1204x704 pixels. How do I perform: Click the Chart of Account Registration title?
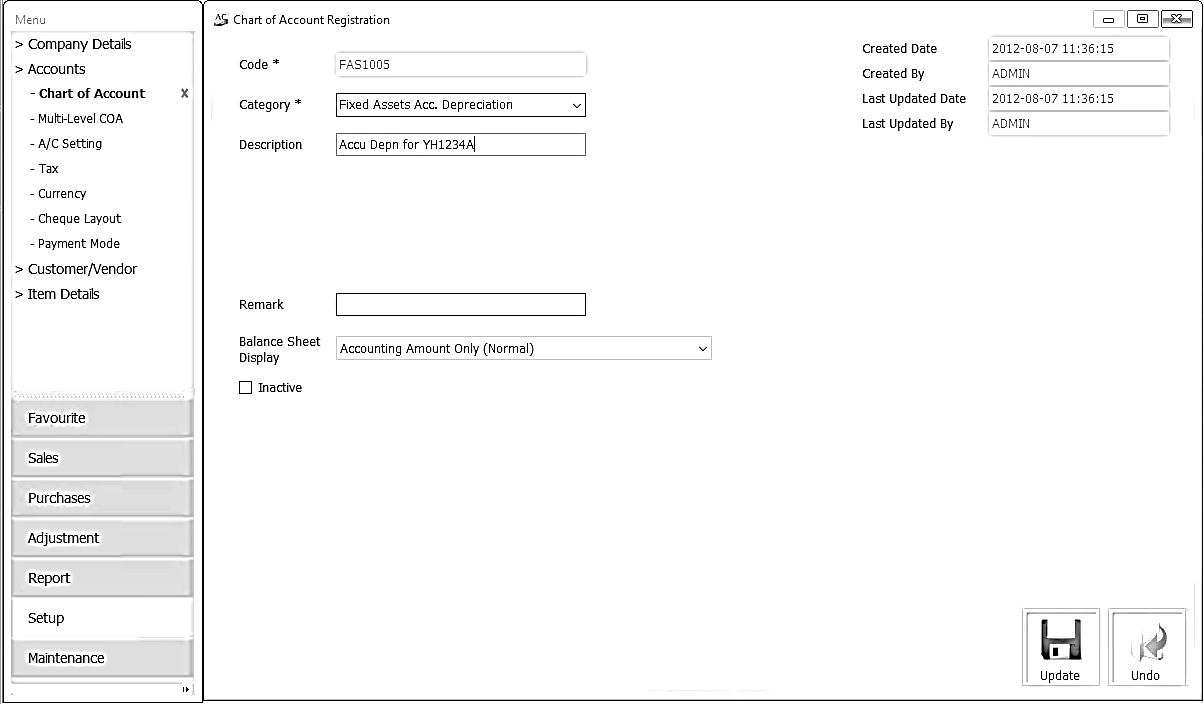pyautogui.click(x=312, y=20)
